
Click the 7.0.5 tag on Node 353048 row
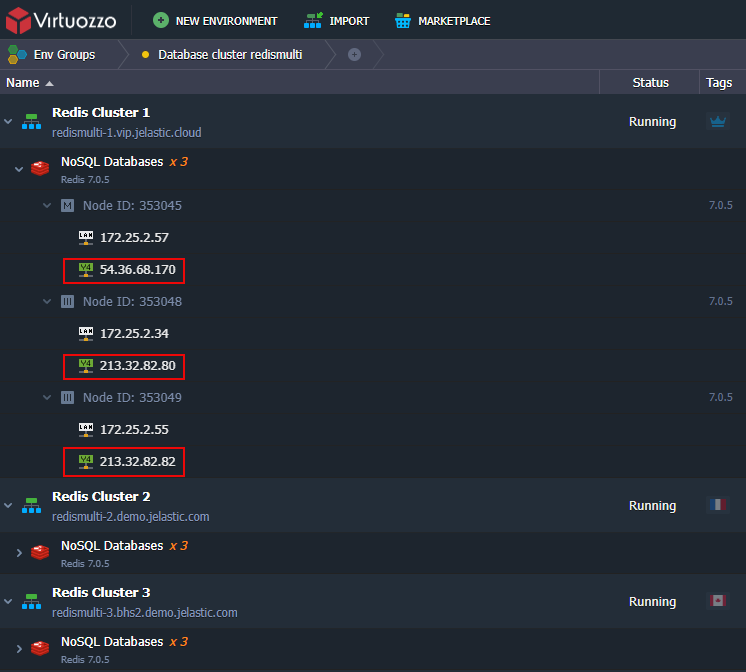(720, 301)
